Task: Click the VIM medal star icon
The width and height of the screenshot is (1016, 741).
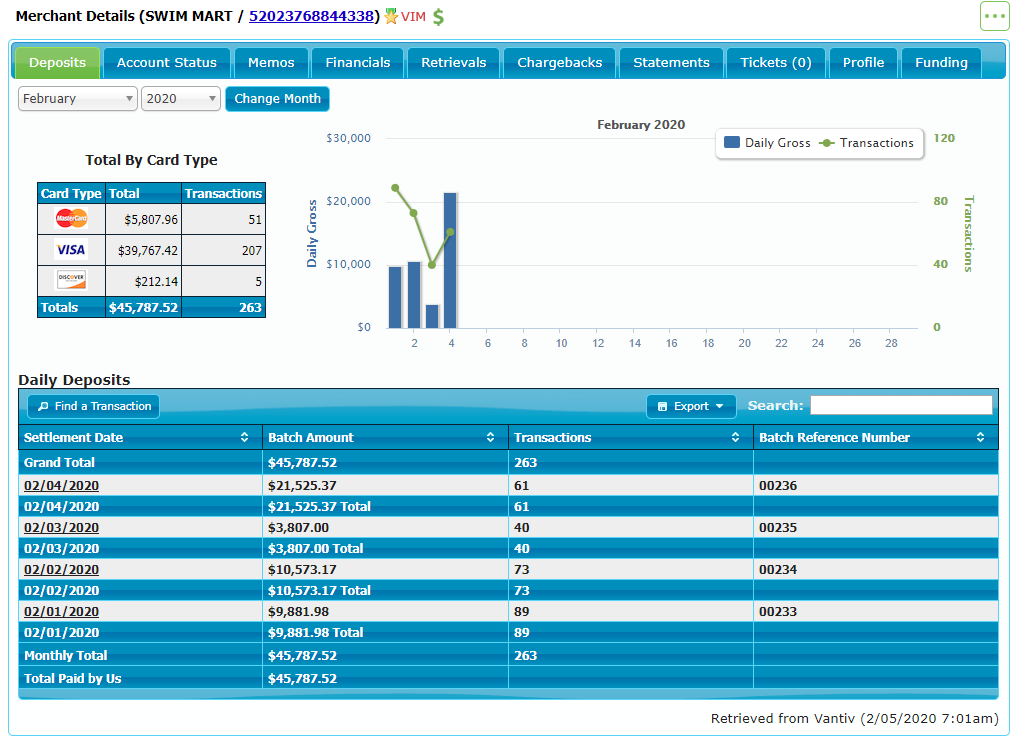Action: [391, 17]
